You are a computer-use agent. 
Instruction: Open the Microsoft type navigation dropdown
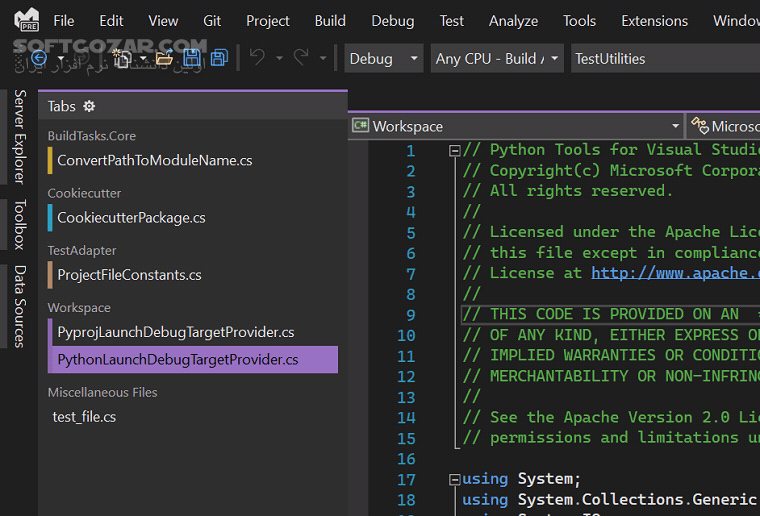coord(723,126)
